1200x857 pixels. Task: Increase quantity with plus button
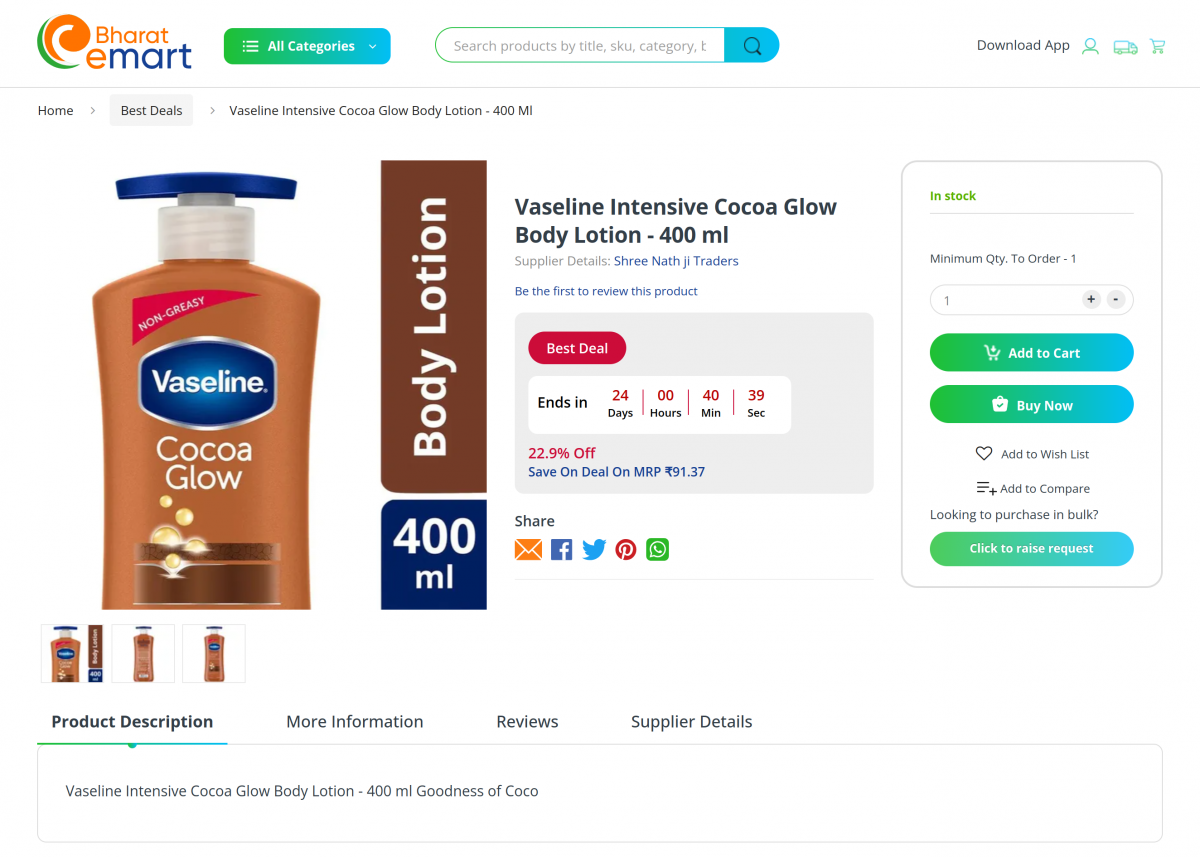(x=1091, y=299)
